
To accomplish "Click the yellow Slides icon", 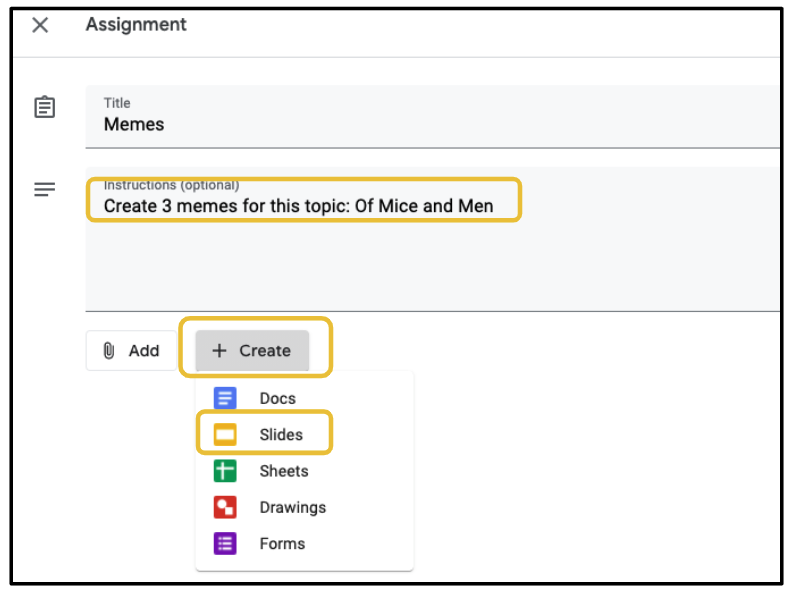I will (x=225, y=435).
